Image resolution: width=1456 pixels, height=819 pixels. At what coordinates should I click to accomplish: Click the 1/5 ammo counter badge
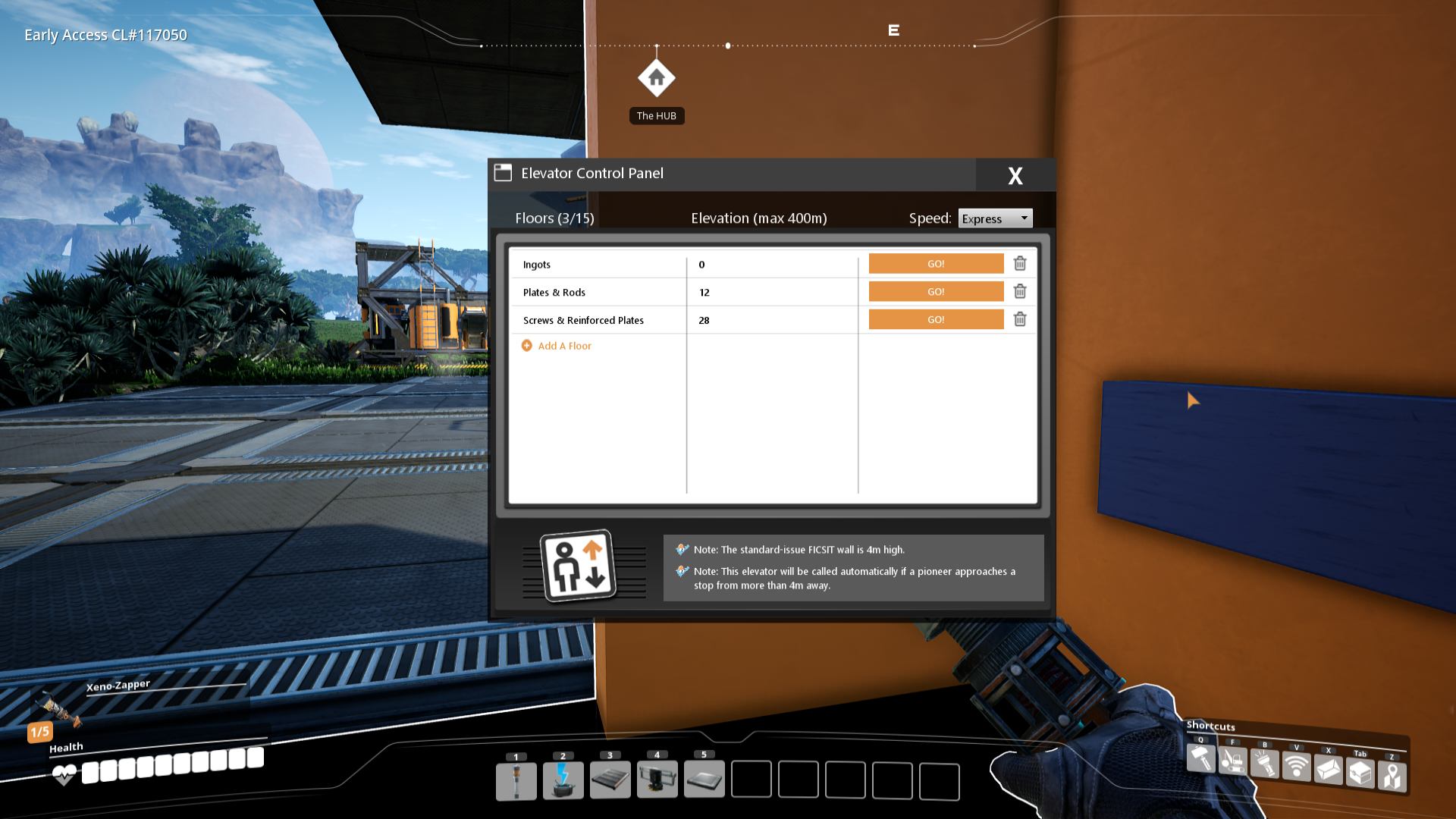40,732
